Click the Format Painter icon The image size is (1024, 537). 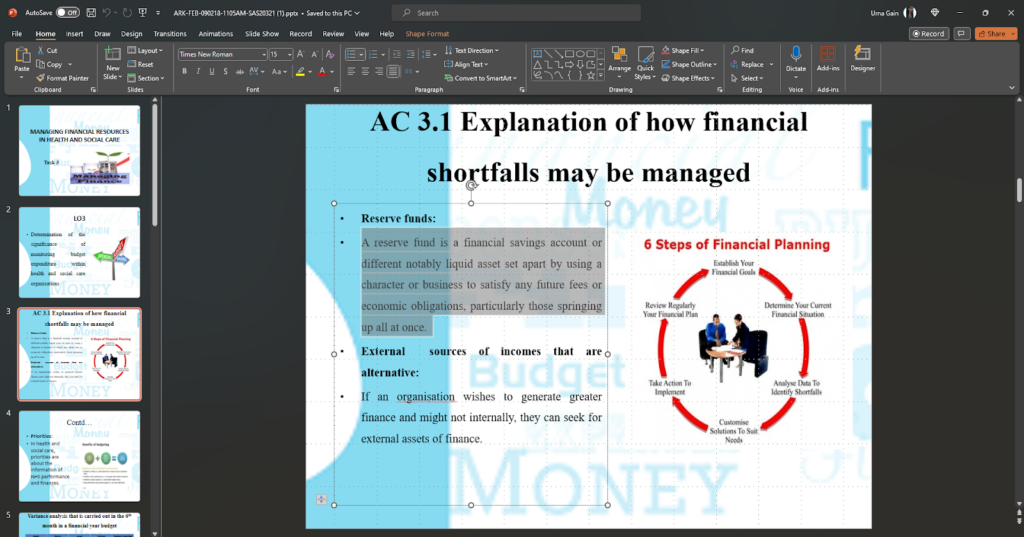click(41, 78)
